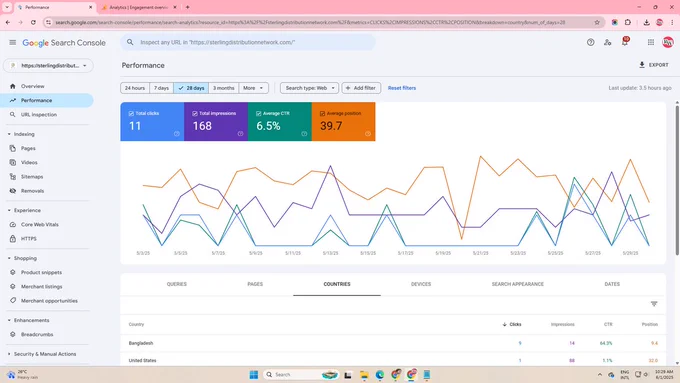Bookmark page with the star icon

(x=597, y=22)
